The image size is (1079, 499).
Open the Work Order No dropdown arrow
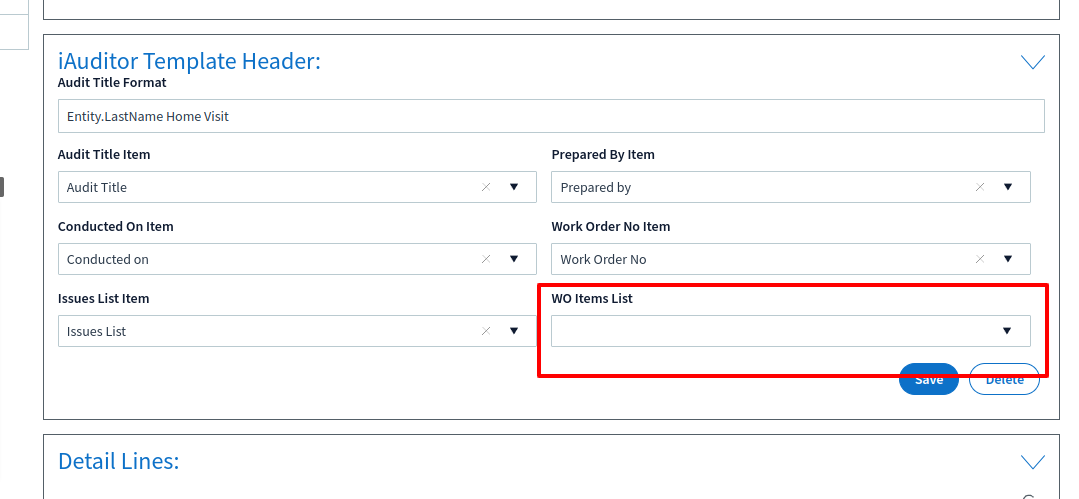(1007, 259)
